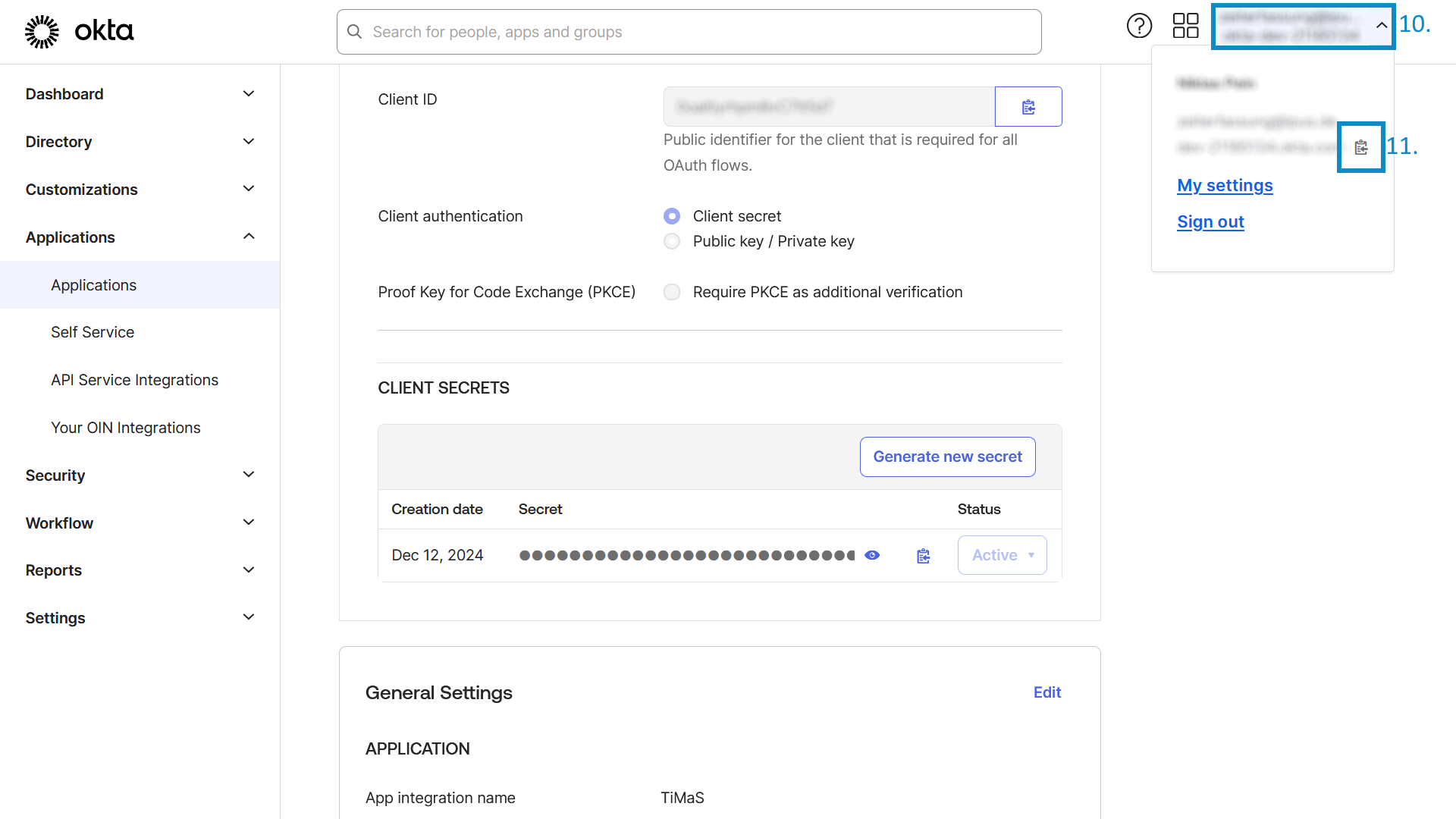The image size is (1456, 819).
Task: Click the CLIENT SECRETS heading
Action: tap(444, 388)
